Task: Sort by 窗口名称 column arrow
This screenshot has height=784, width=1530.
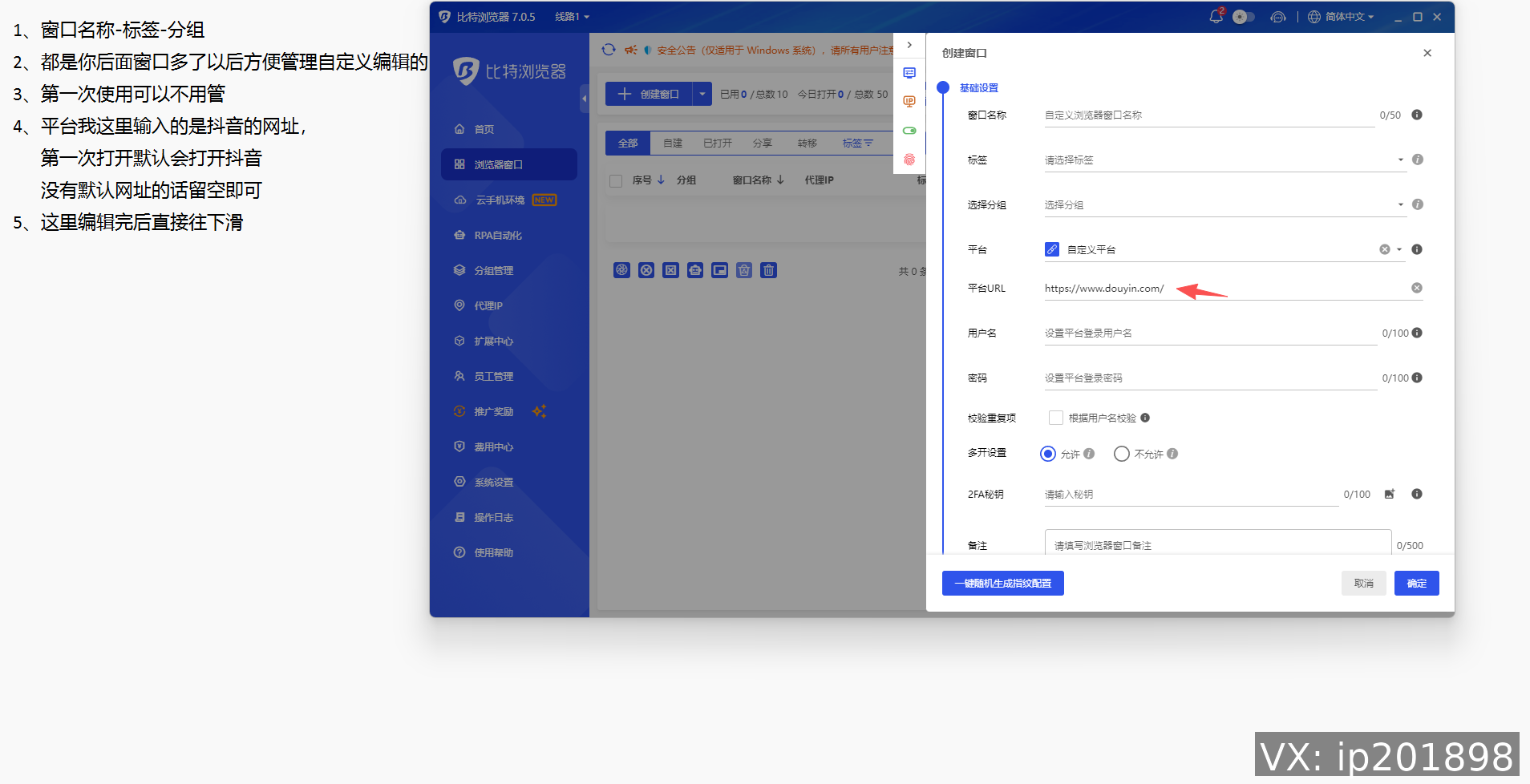Action: click(780, 180)
